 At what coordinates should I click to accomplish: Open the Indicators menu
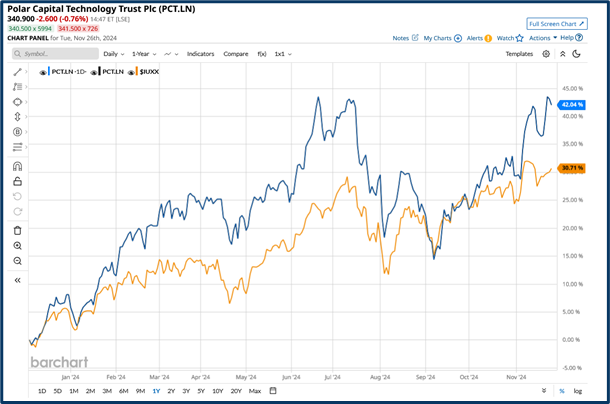(200, 54)
